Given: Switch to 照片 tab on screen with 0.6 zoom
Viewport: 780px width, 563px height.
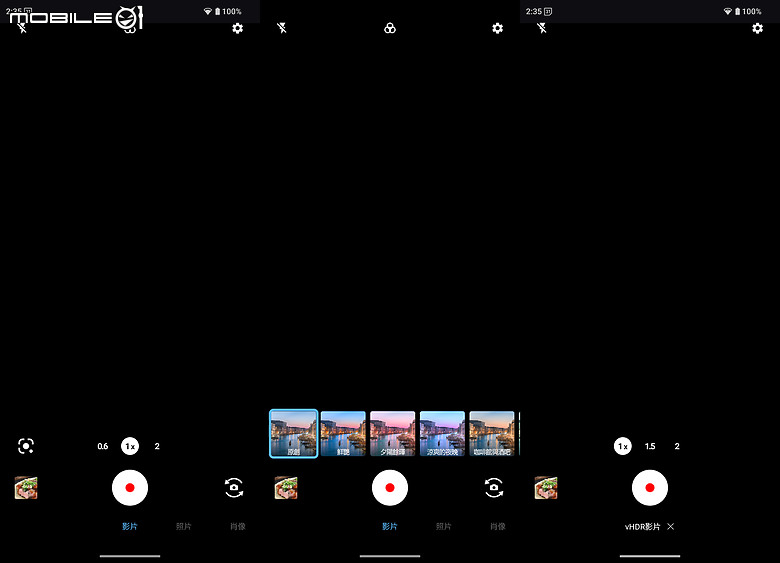Looking at the screenshot, I should coord(184,526).
